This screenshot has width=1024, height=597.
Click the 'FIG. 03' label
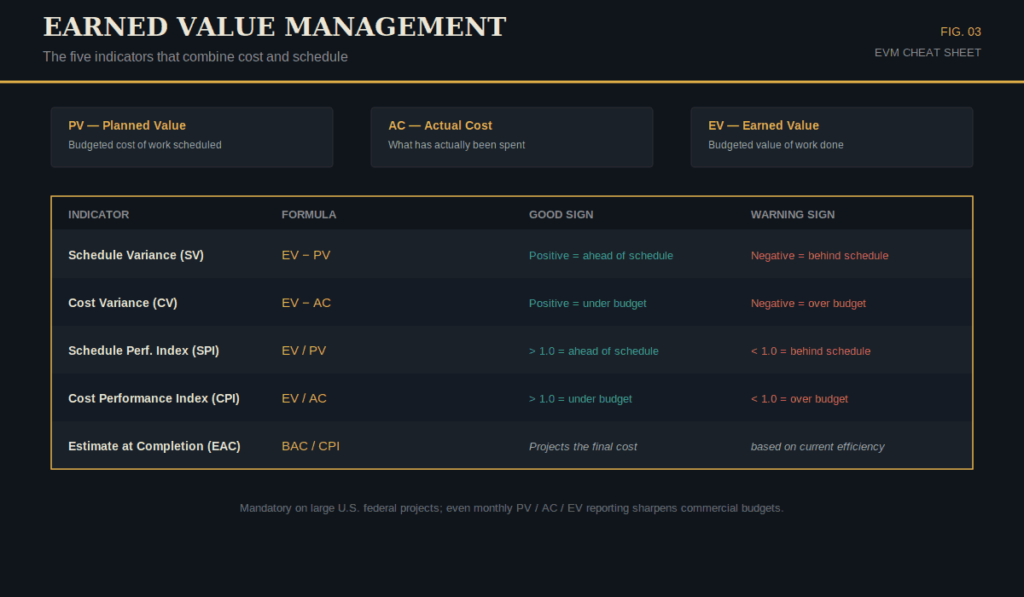(x=960, y=31)
